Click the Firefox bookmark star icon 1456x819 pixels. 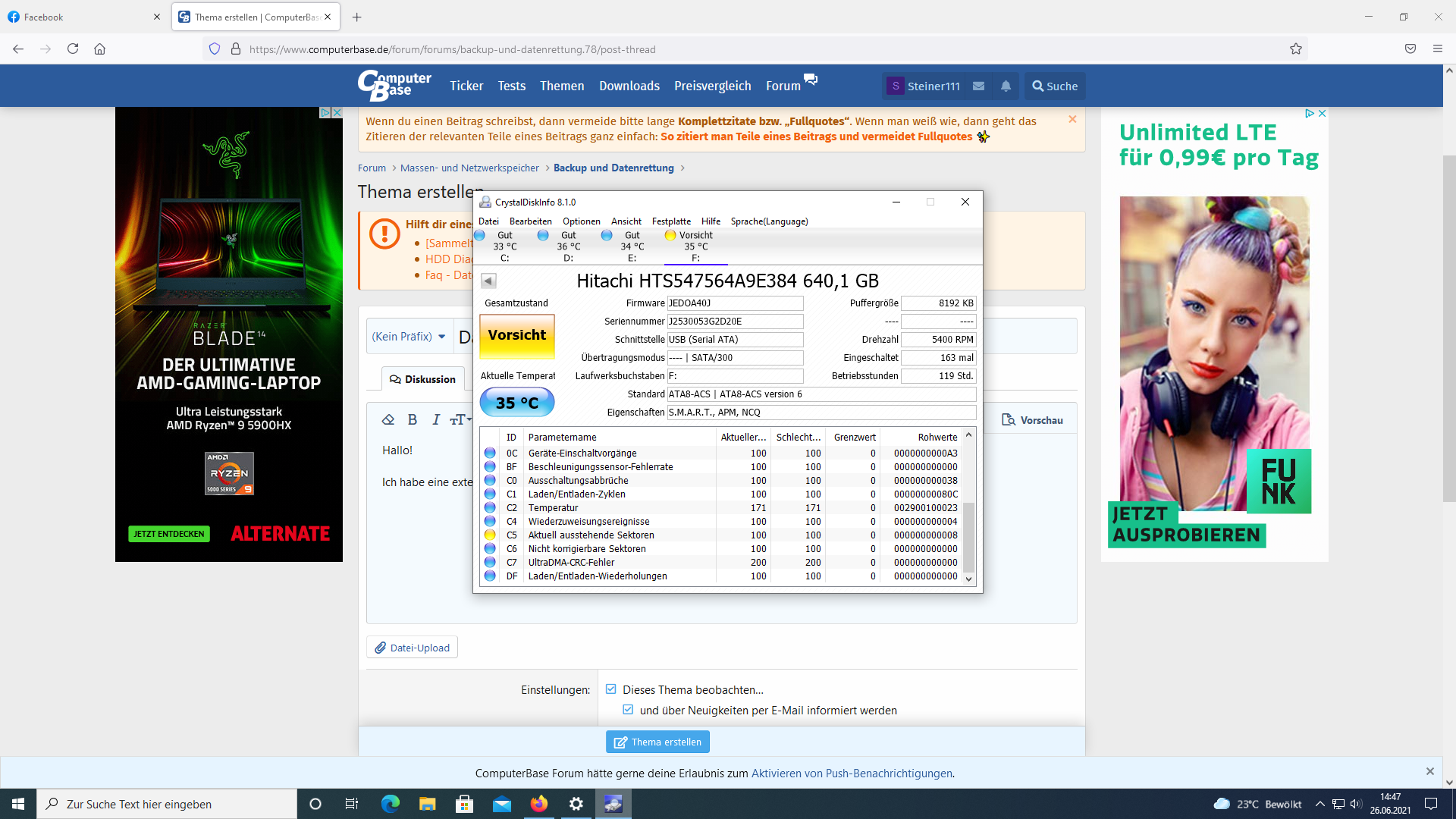coord(1296,49)
